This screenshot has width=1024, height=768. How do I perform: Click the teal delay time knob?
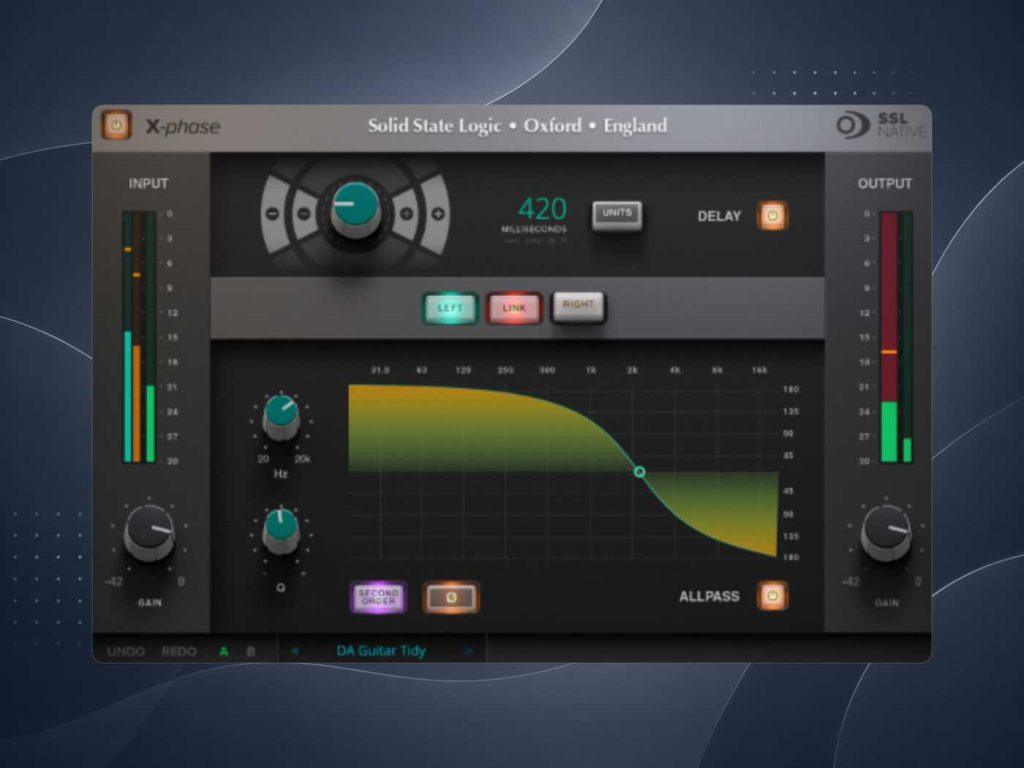(355, 210)
